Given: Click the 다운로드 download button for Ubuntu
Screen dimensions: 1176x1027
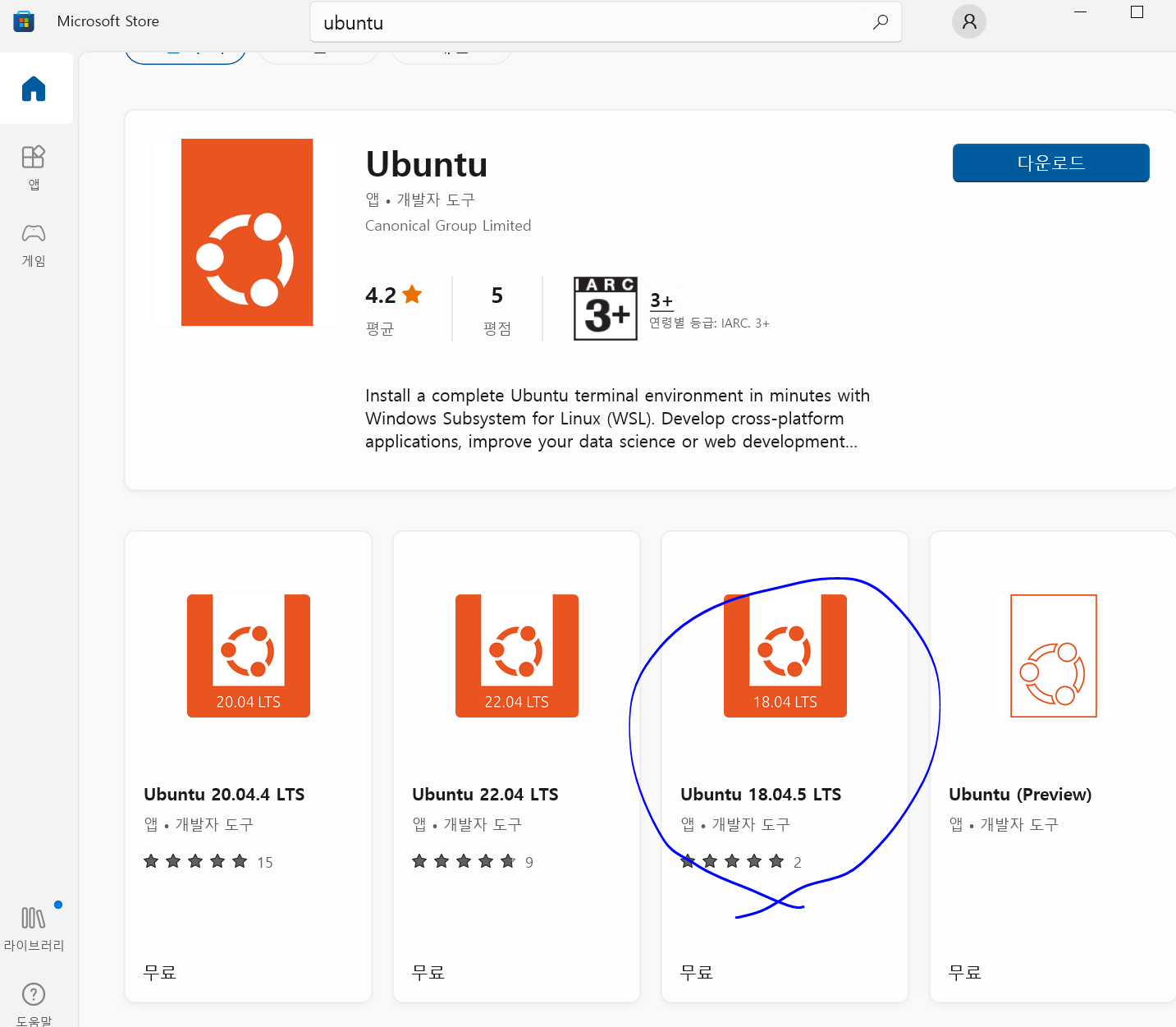Looking at the screenshot, I should tap(1050, 163).
